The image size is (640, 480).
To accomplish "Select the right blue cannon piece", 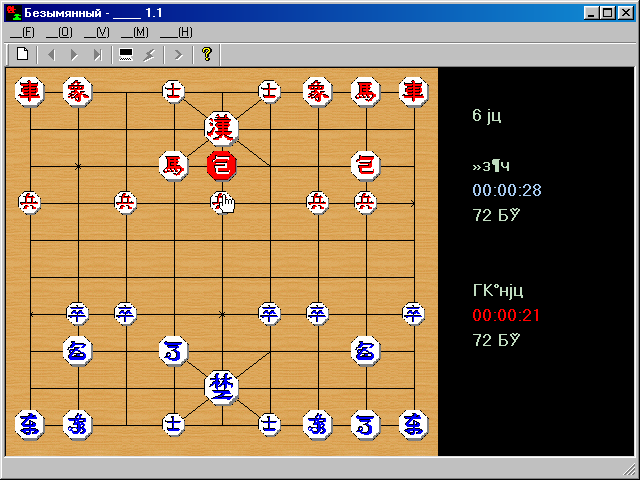I will (x=366, y=351).
